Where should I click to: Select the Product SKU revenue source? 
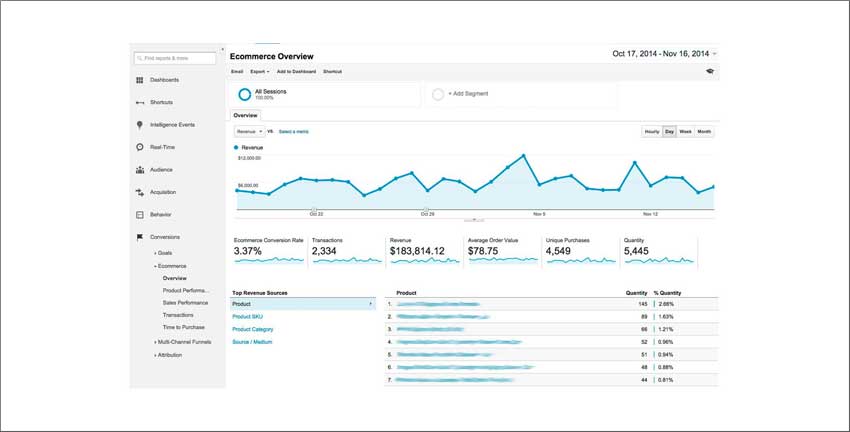point(247,317)
